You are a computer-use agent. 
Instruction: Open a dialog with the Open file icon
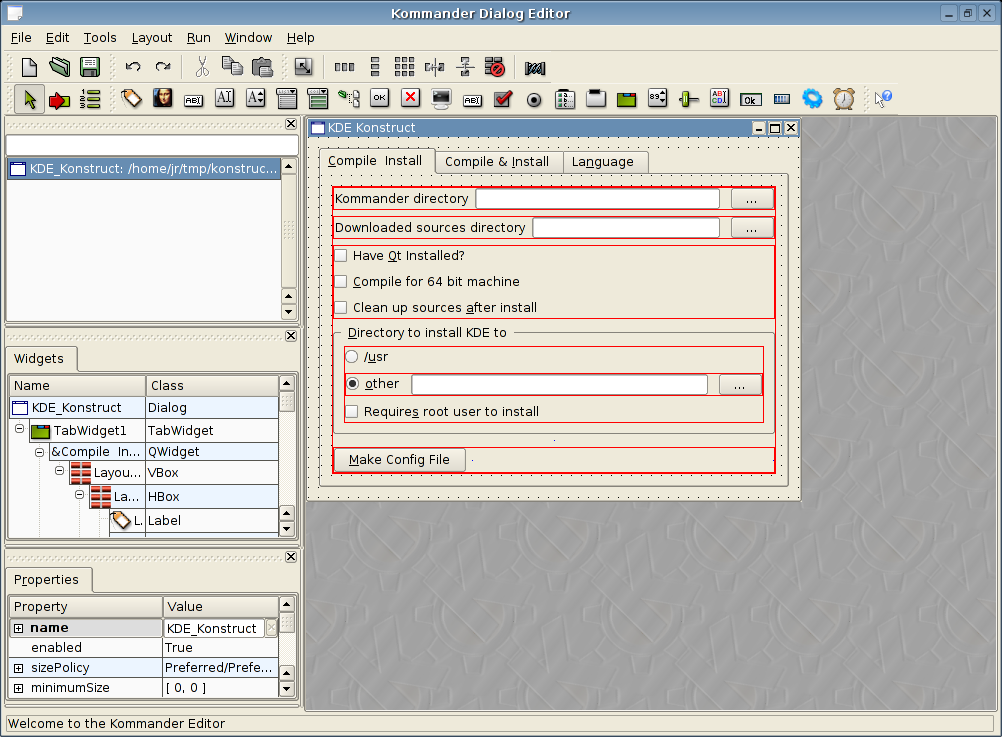tap(59, 67)
